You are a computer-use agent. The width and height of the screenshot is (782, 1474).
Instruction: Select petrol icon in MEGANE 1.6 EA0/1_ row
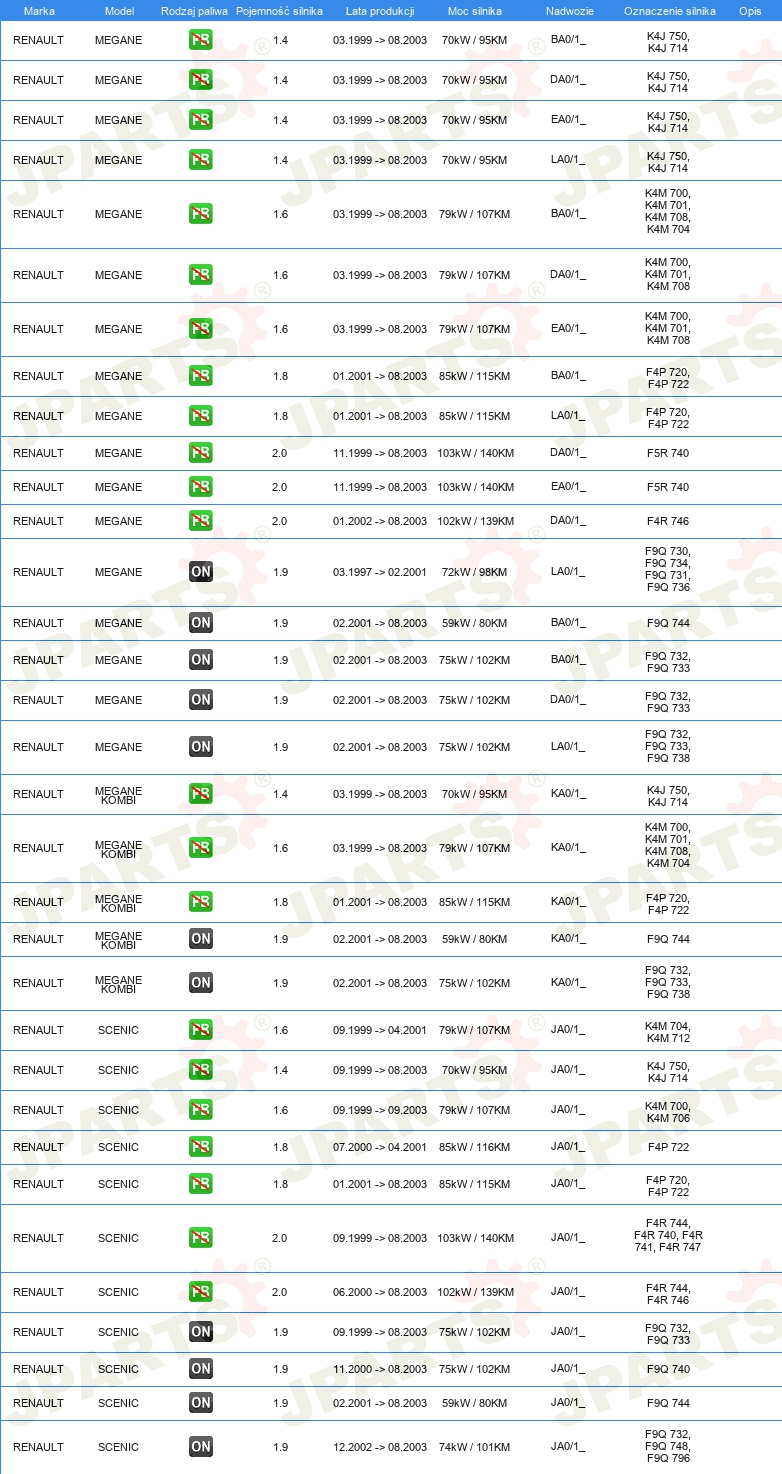pyautogui.click(x=201, y=329)
